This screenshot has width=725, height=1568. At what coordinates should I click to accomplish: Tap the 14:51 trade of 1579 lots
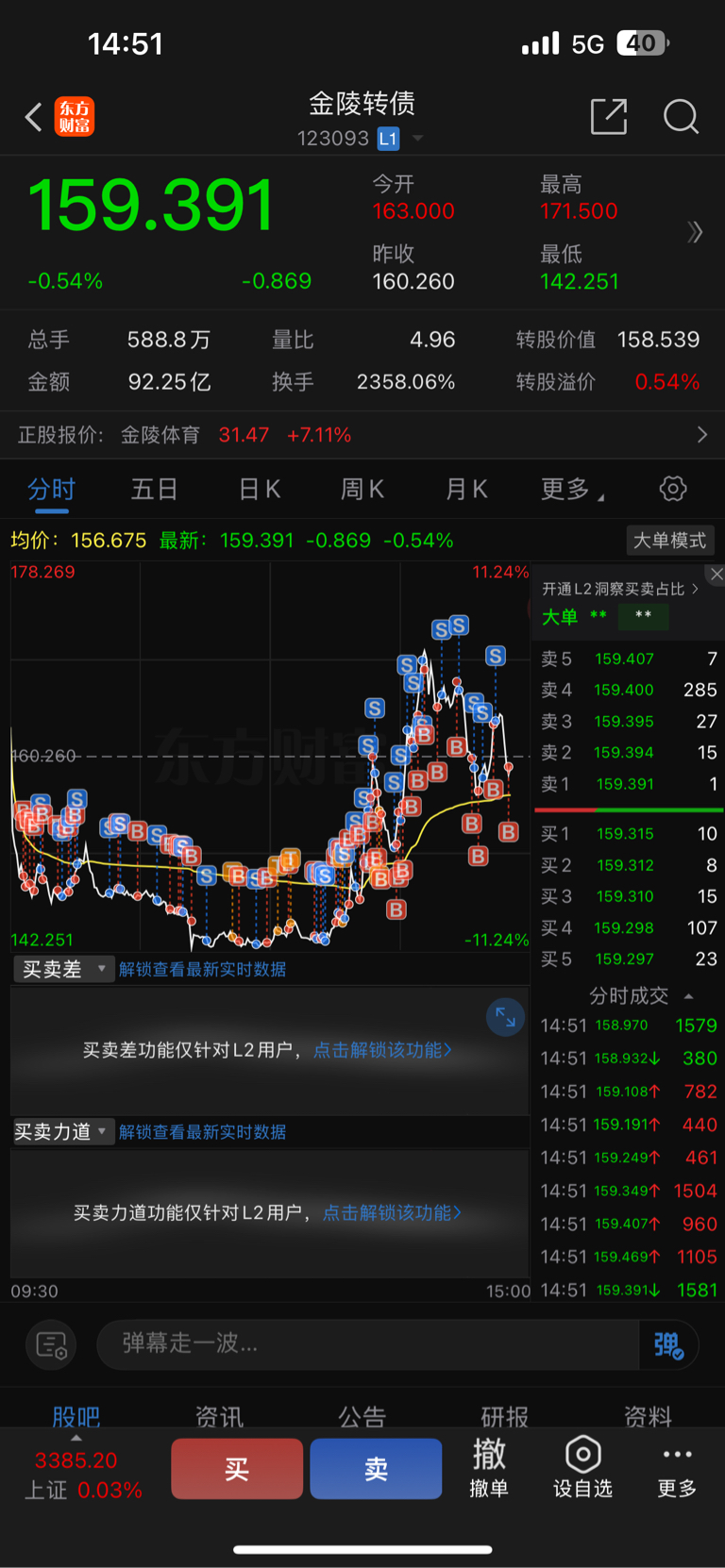pyautogui.click(x=629, y=1026)
